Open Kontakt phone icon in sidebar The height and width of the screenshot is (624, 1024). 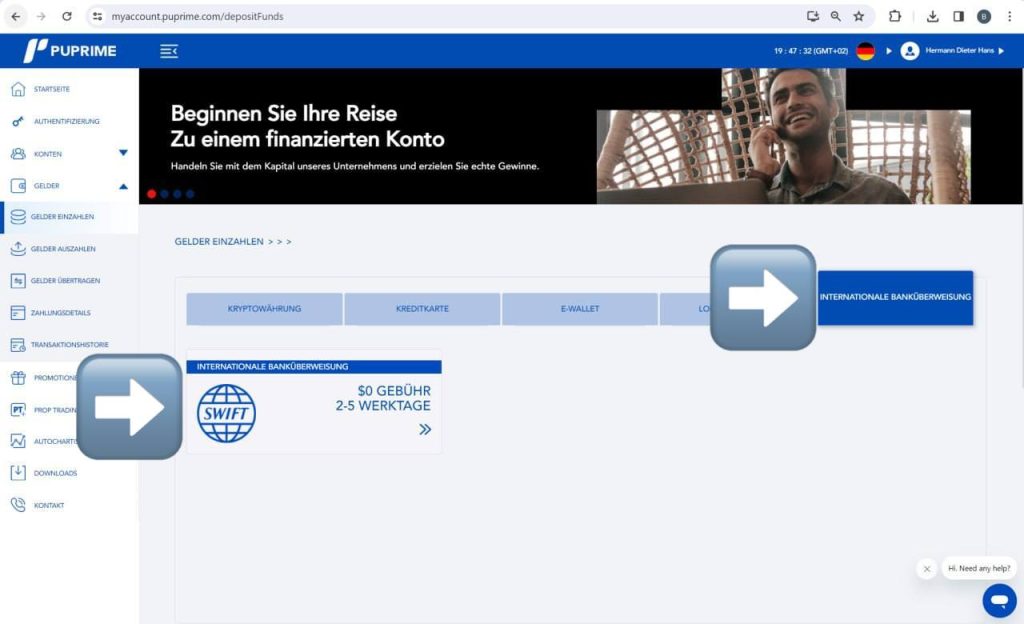click(x=18, y=505)
